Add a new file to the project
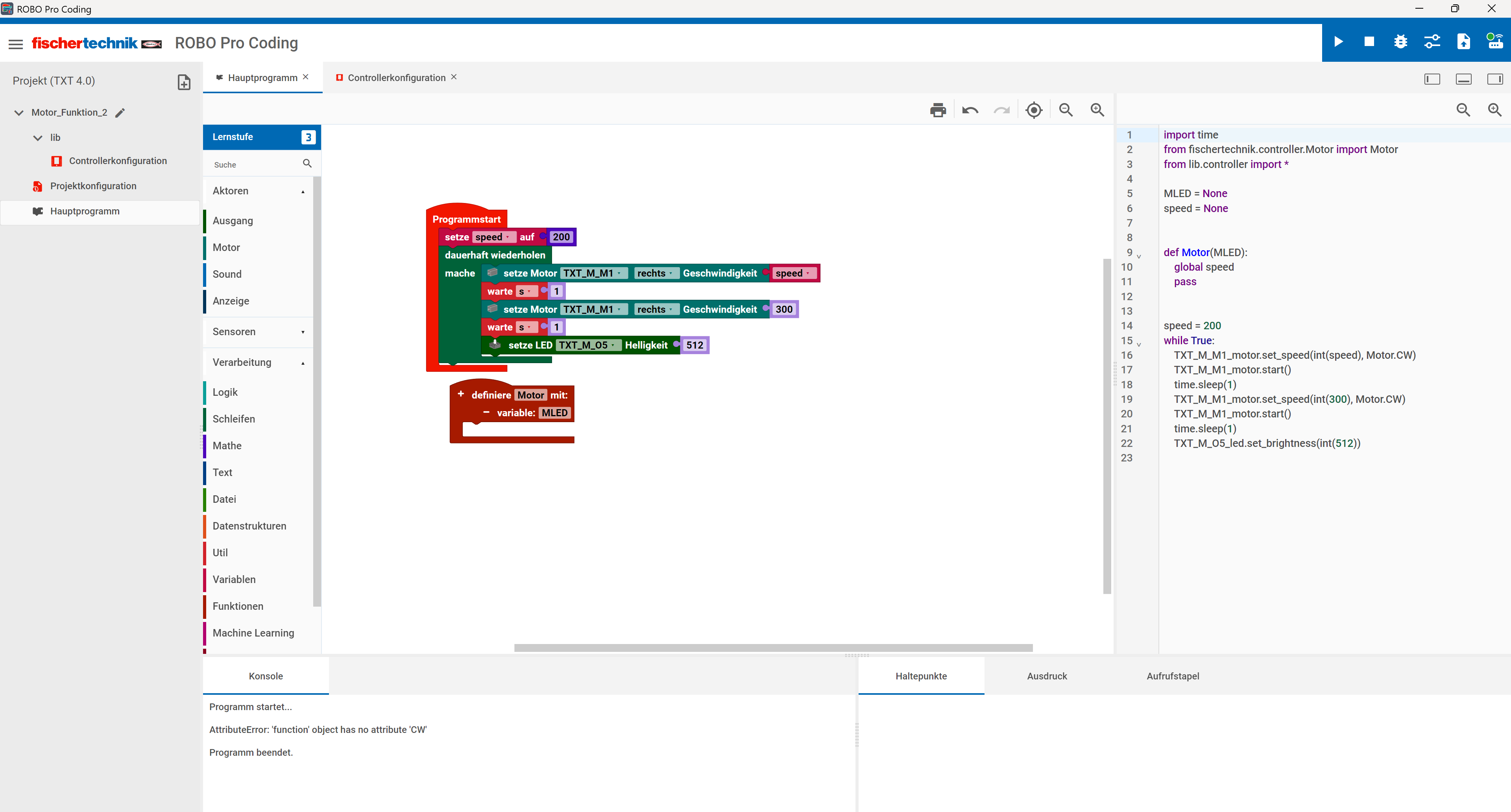The height and width of the screenshot is (812, 1511). (x=184, y=82)
